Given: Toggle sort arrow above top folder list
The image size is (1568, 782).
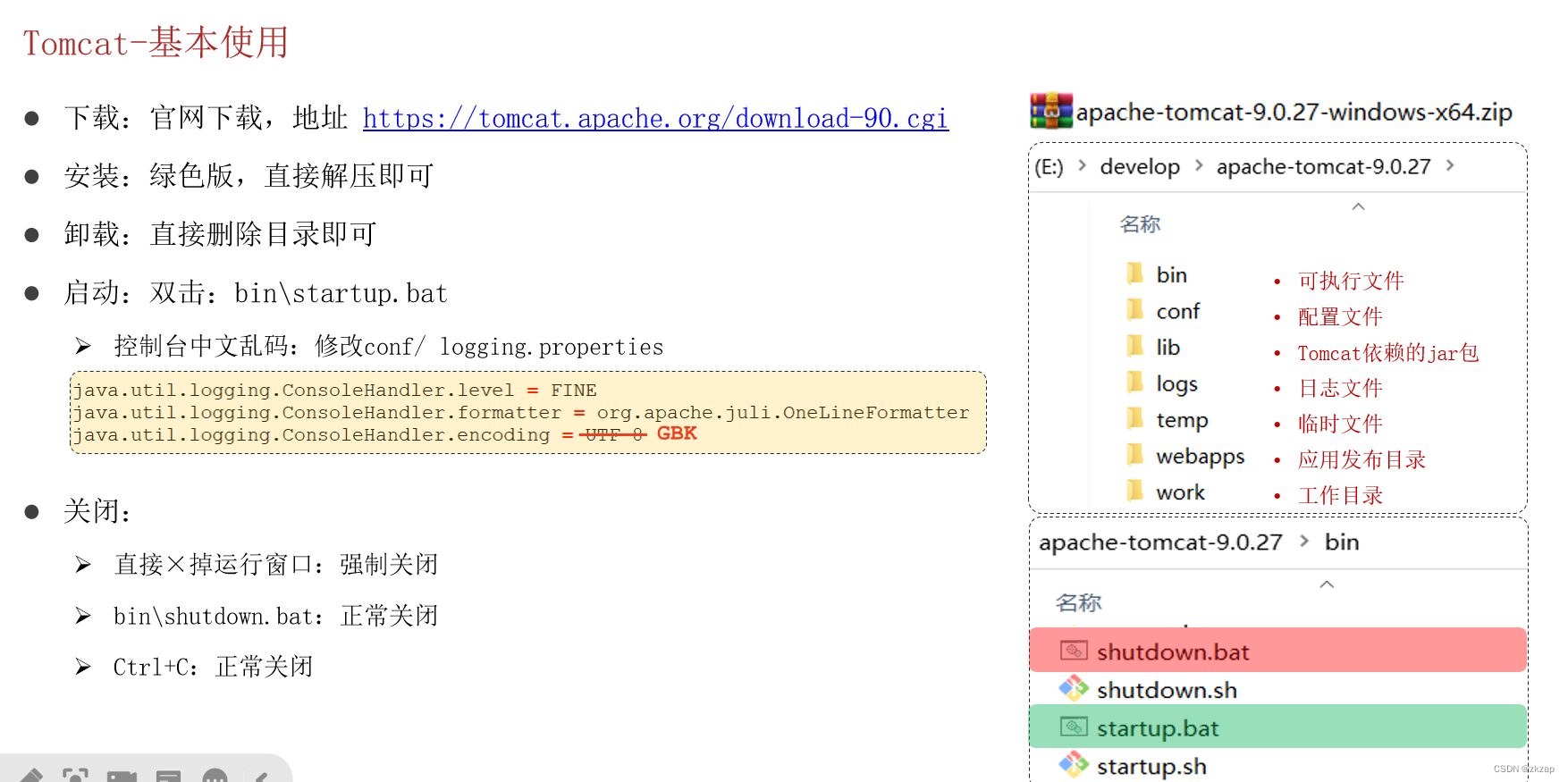Looking at the screenshot, I should 1358,206.
